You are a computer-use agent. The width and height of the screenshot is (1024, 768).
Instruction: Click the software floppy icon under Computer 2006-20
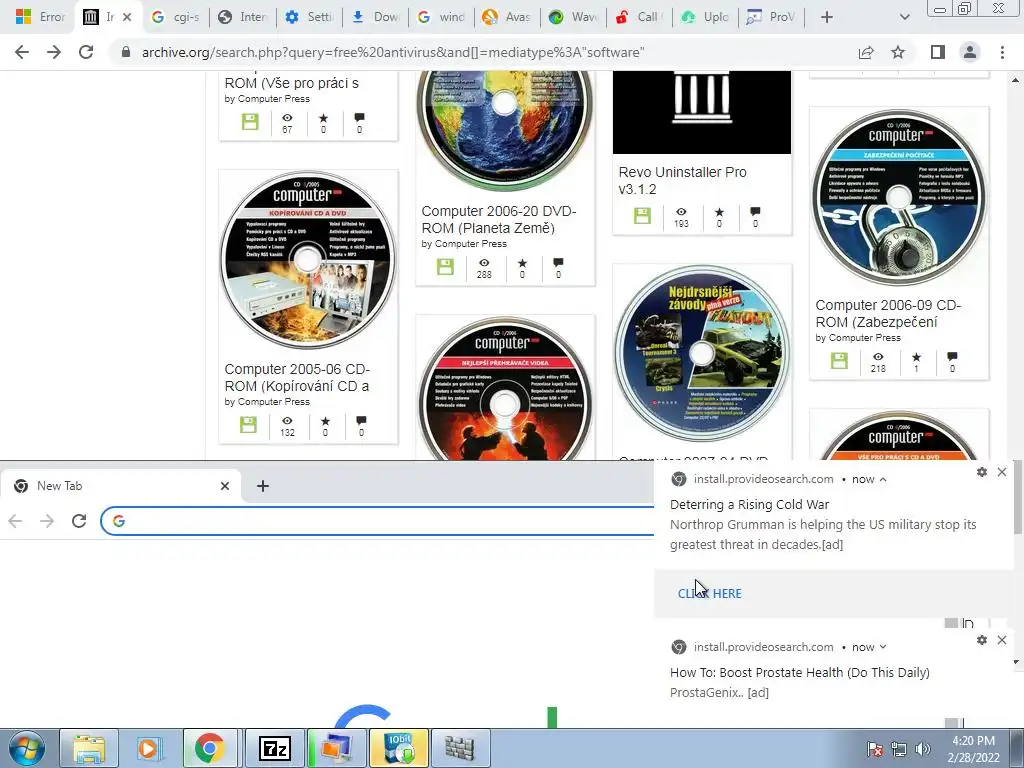tap(445, 266)
